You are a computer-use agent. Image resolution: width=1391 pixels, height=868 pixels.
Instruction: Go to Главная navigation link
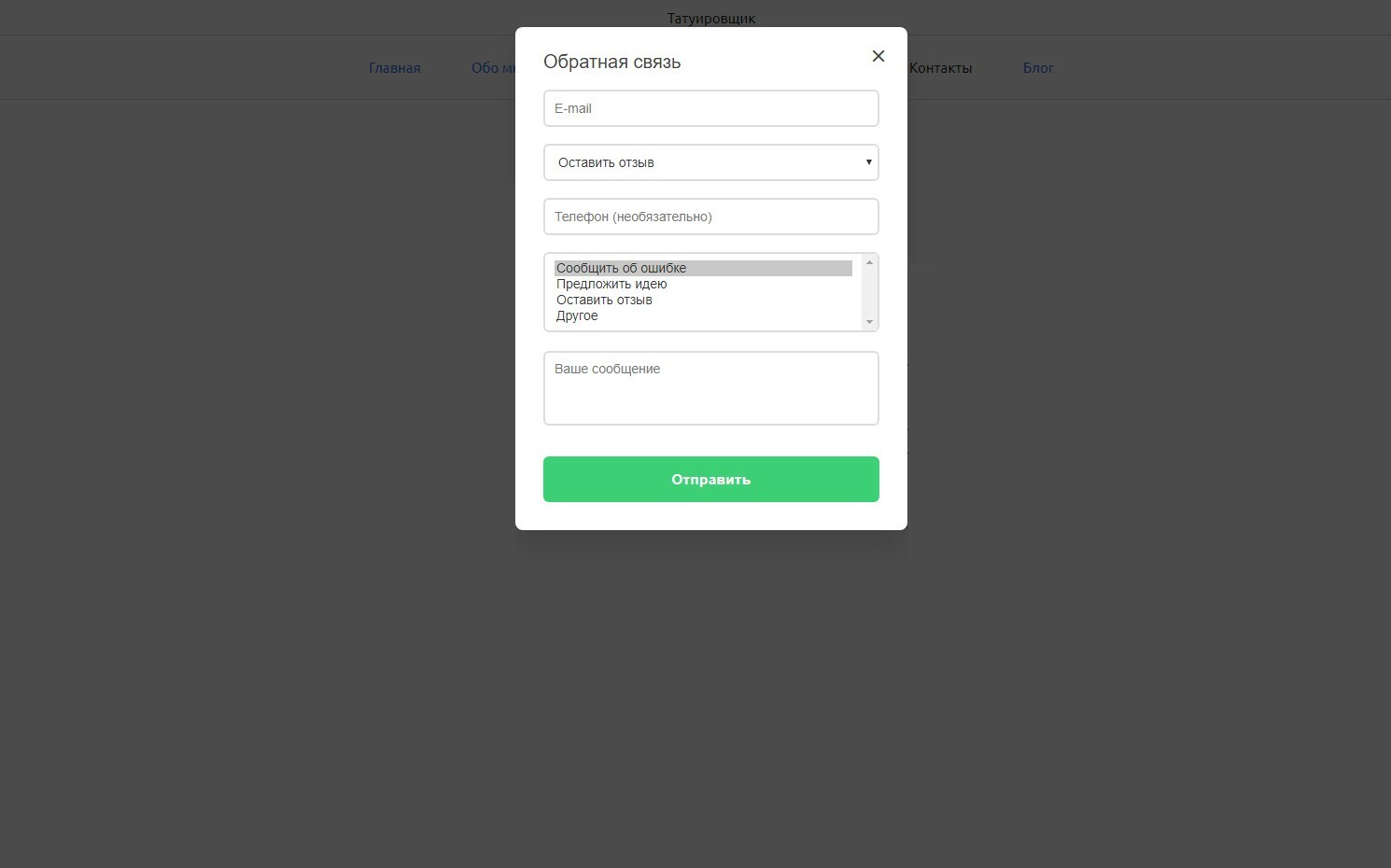coord(394,68)
